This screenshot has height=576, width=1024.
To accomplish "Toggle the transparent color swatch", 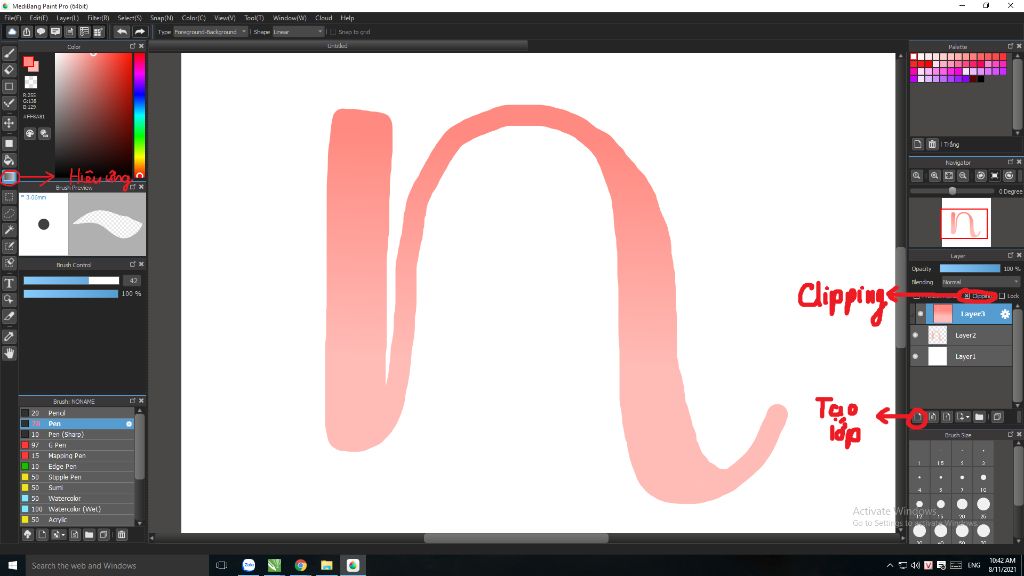I will [x=31, y=82].
